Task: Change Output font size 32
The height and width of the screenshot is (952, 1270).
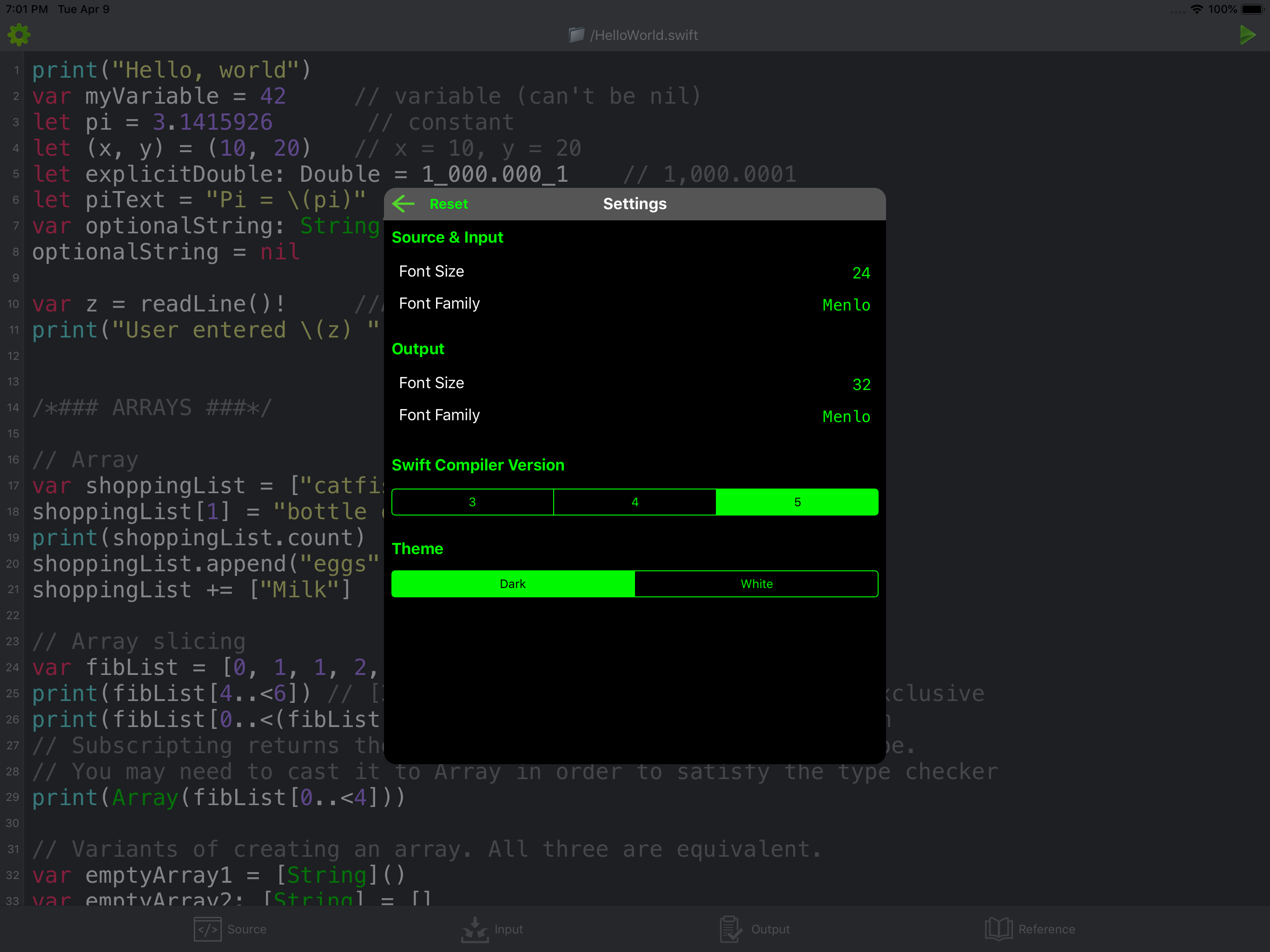Action: point(860,384)
